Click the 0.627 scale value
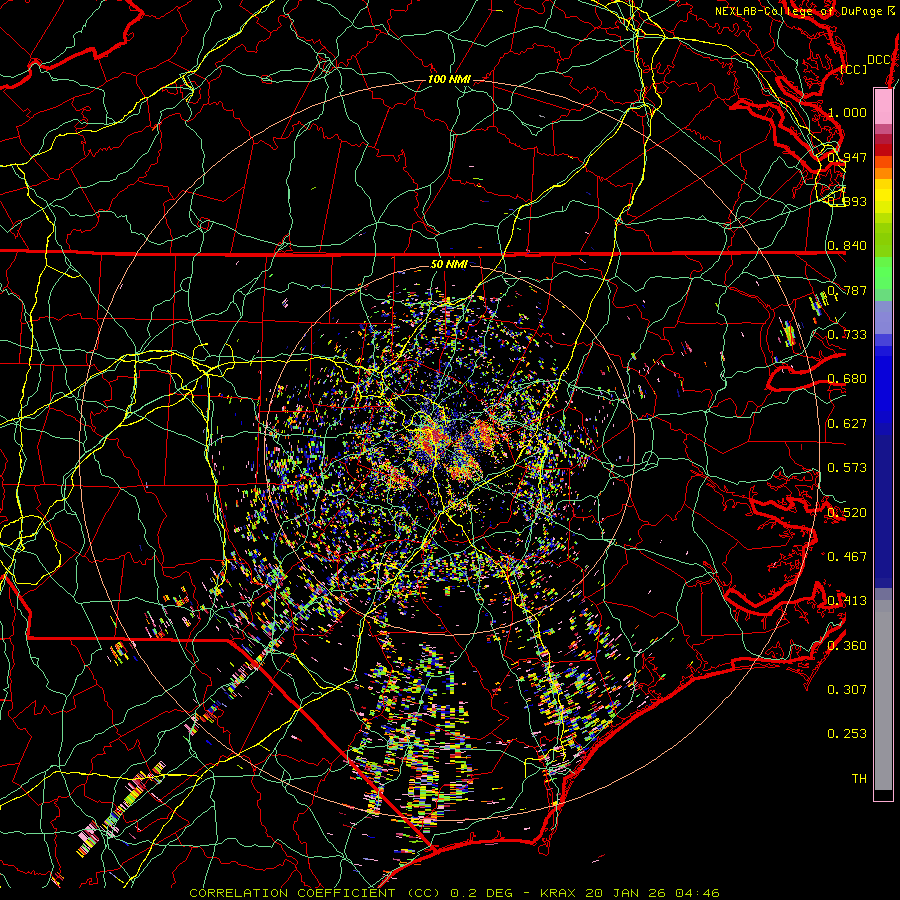Screen dimensions: 900x900 coord(847,424)
